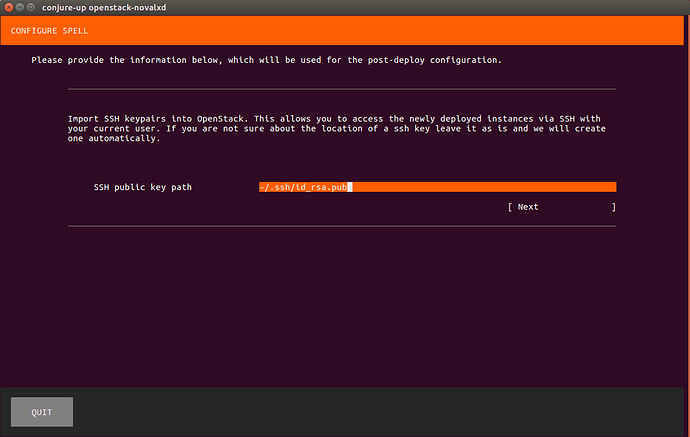Viewport: 690px width, 437px height.
Task: Click the 'Import SSH keypairs into OpenStack' description
Action: coord(337,129)
